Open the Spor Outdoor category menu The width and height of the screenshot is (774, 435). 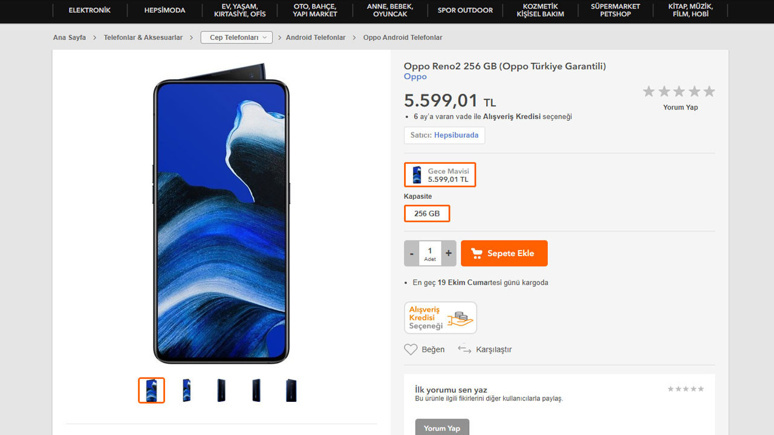[465, 11]
